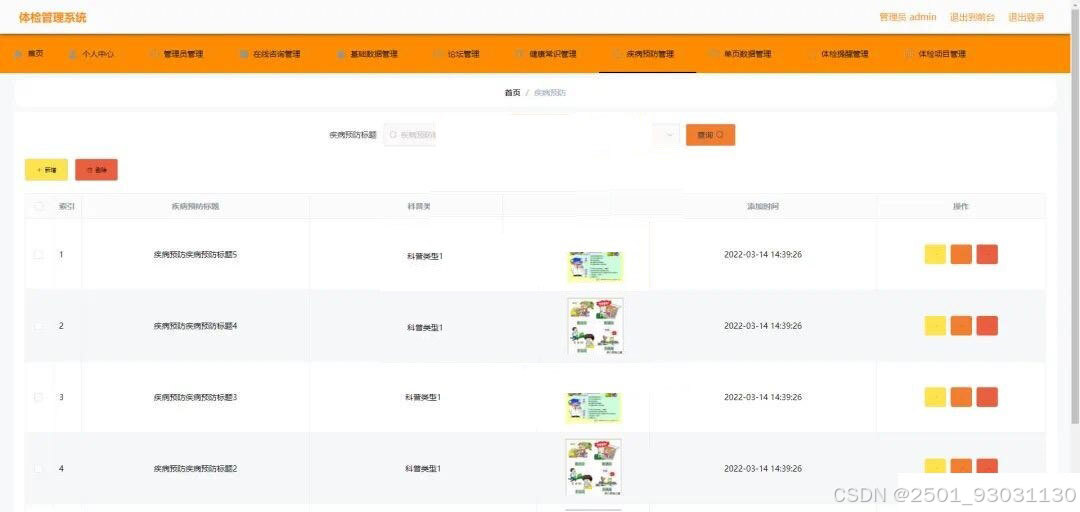Image resolution: width=1080 pixels, height=512 pixels.
Task: Click the 2022-03-14 14:39:26 timestamp in row 3
Action: tap(763, 397)
